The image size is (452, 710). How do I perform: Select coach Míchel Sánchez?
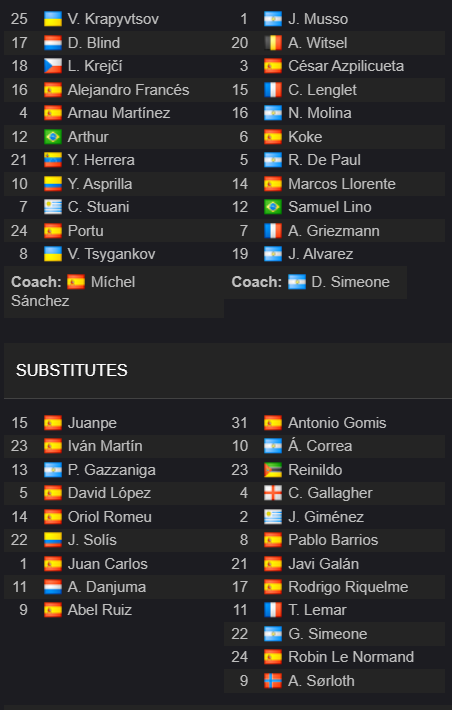click(x=73, y=291)
